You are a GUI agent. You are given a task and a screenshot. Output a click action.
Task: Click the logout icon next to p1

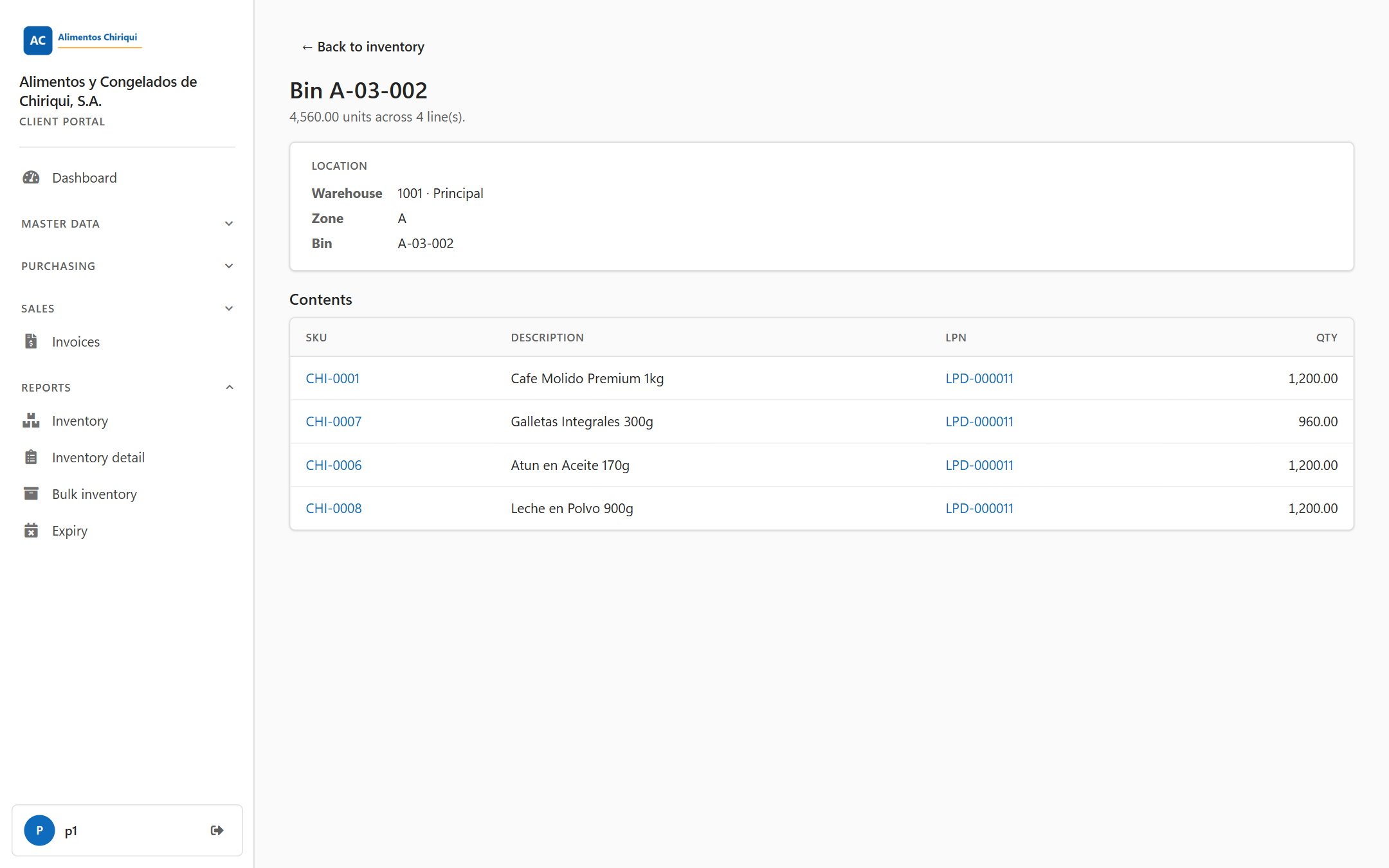[217, 831]
